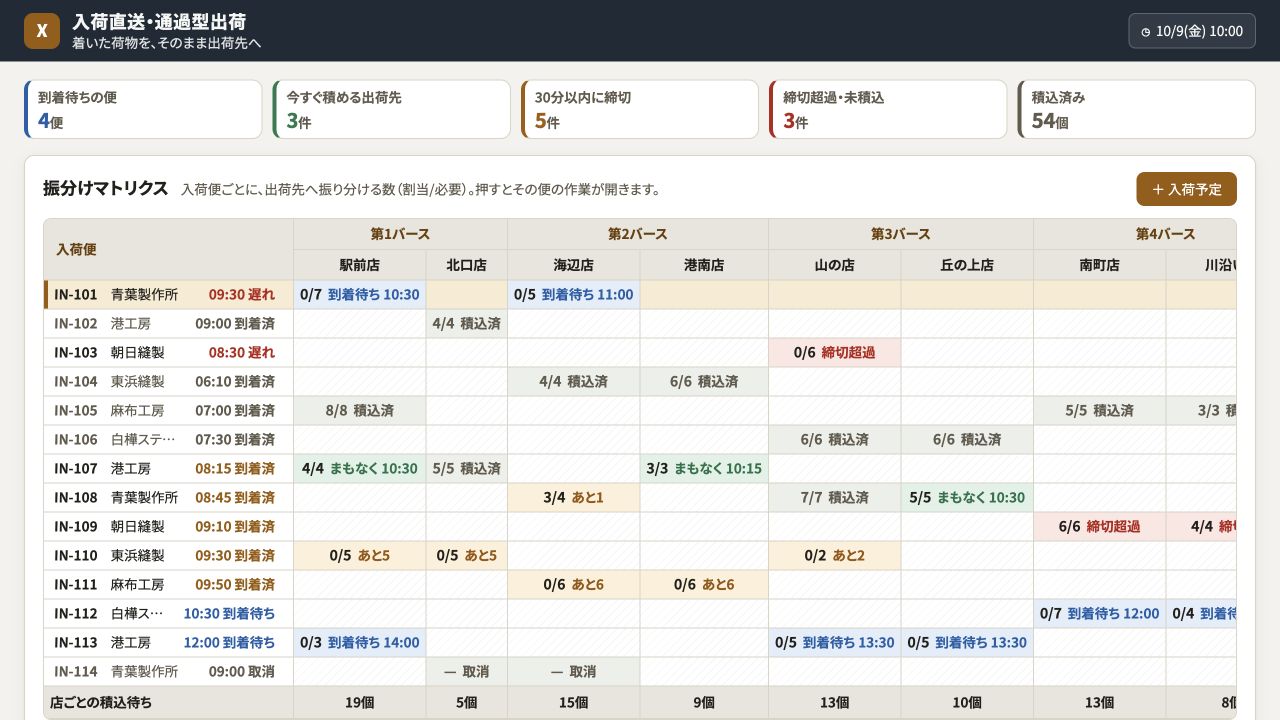Select the IN-114 青葉製作所 cancelled row

[168, 672]
